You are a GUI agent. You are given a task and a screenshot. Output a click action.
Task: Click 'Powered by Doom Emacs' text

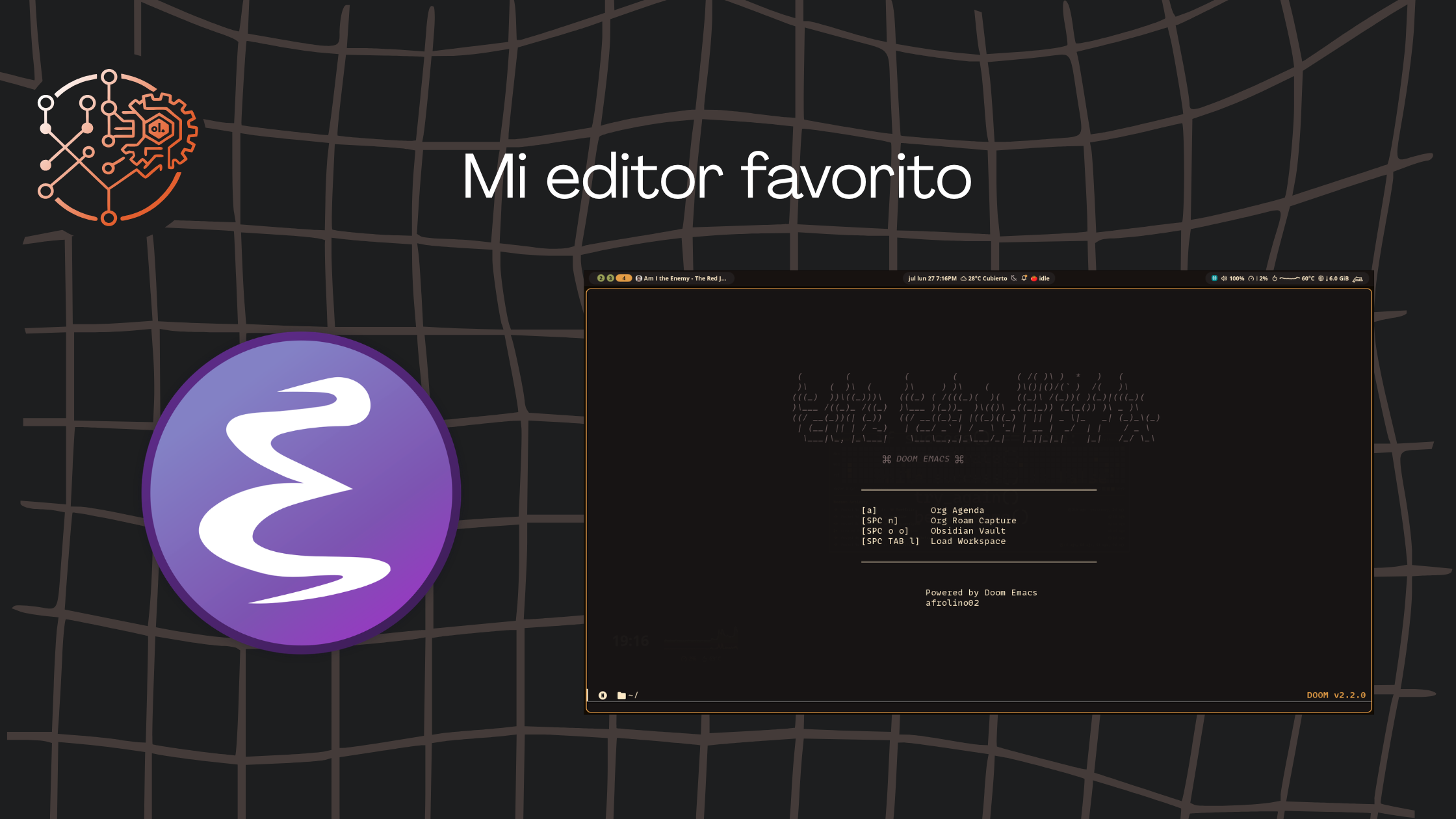(x=981, y=593)
